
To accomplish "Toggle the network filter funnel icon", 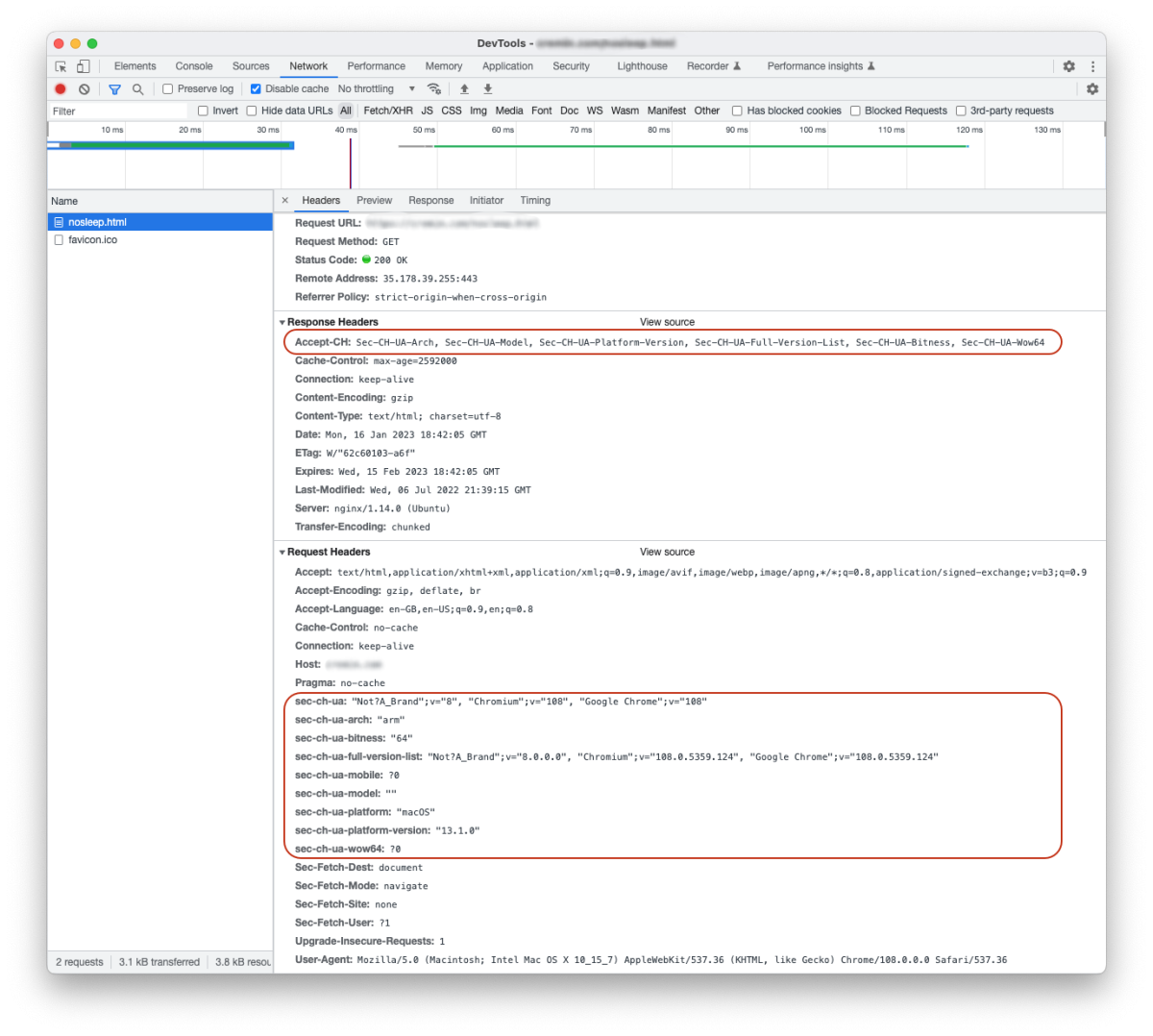I will [114, 88].
